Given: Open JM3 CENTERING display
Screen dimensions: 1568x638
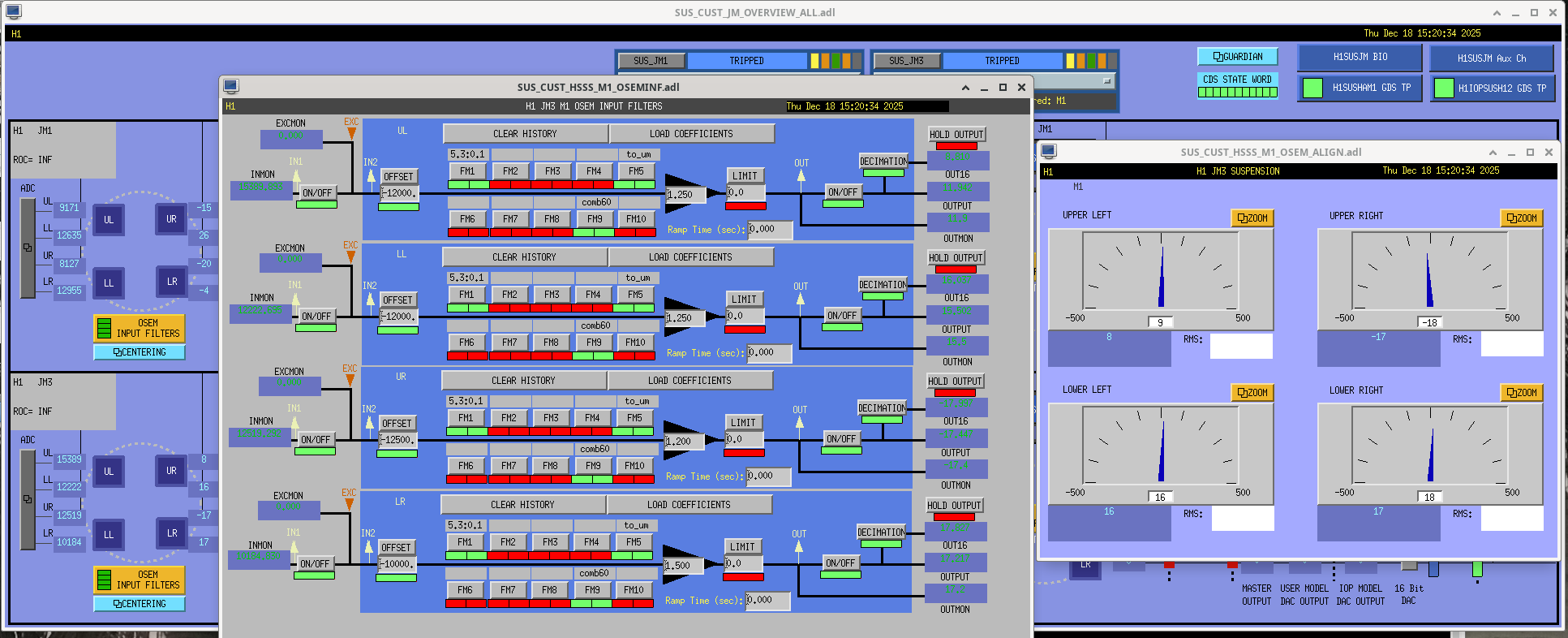Looking at the screenshot, I should pyautogui.click(x=139, y=604).
